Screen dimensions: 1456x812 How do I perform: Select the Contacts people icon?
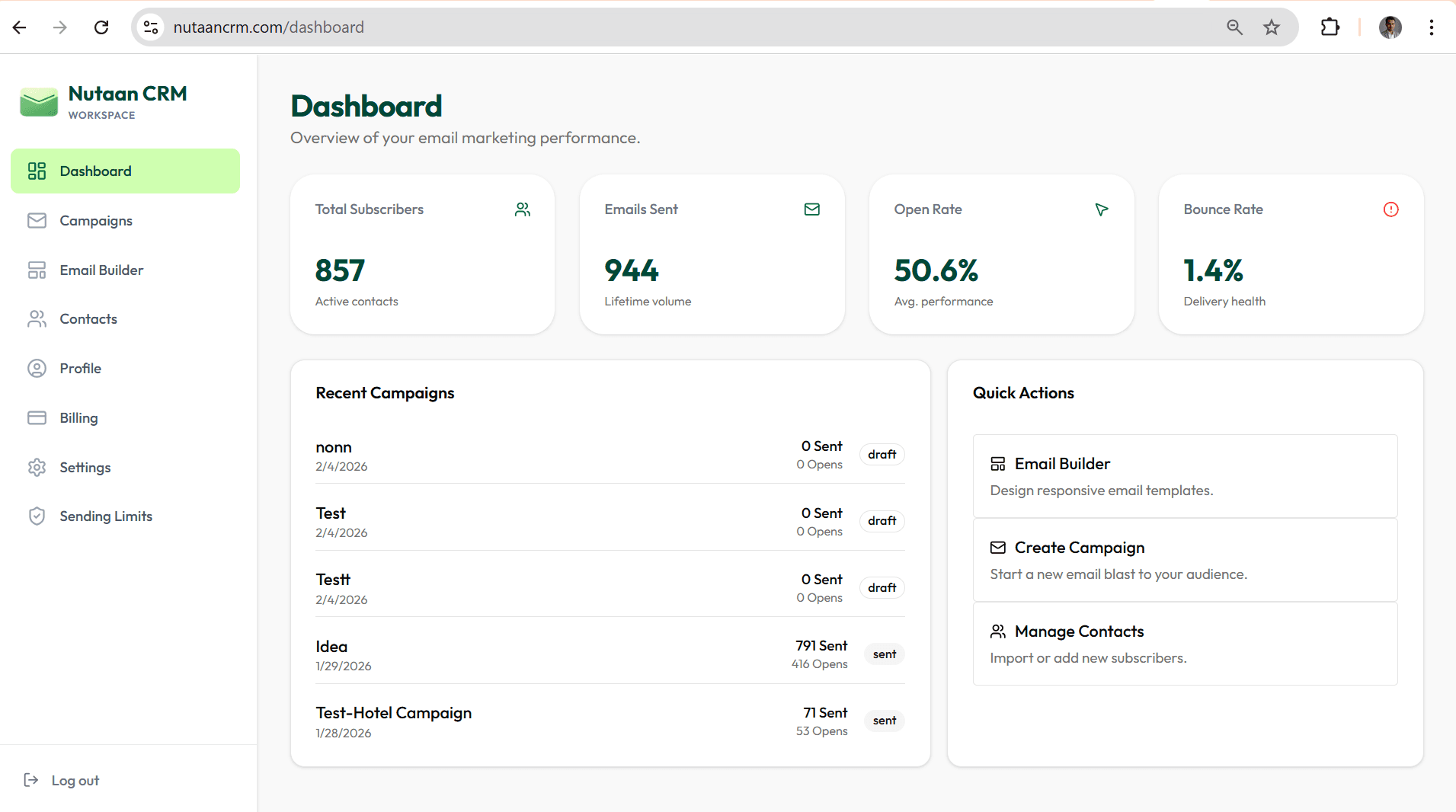click(x=37, y=318)
